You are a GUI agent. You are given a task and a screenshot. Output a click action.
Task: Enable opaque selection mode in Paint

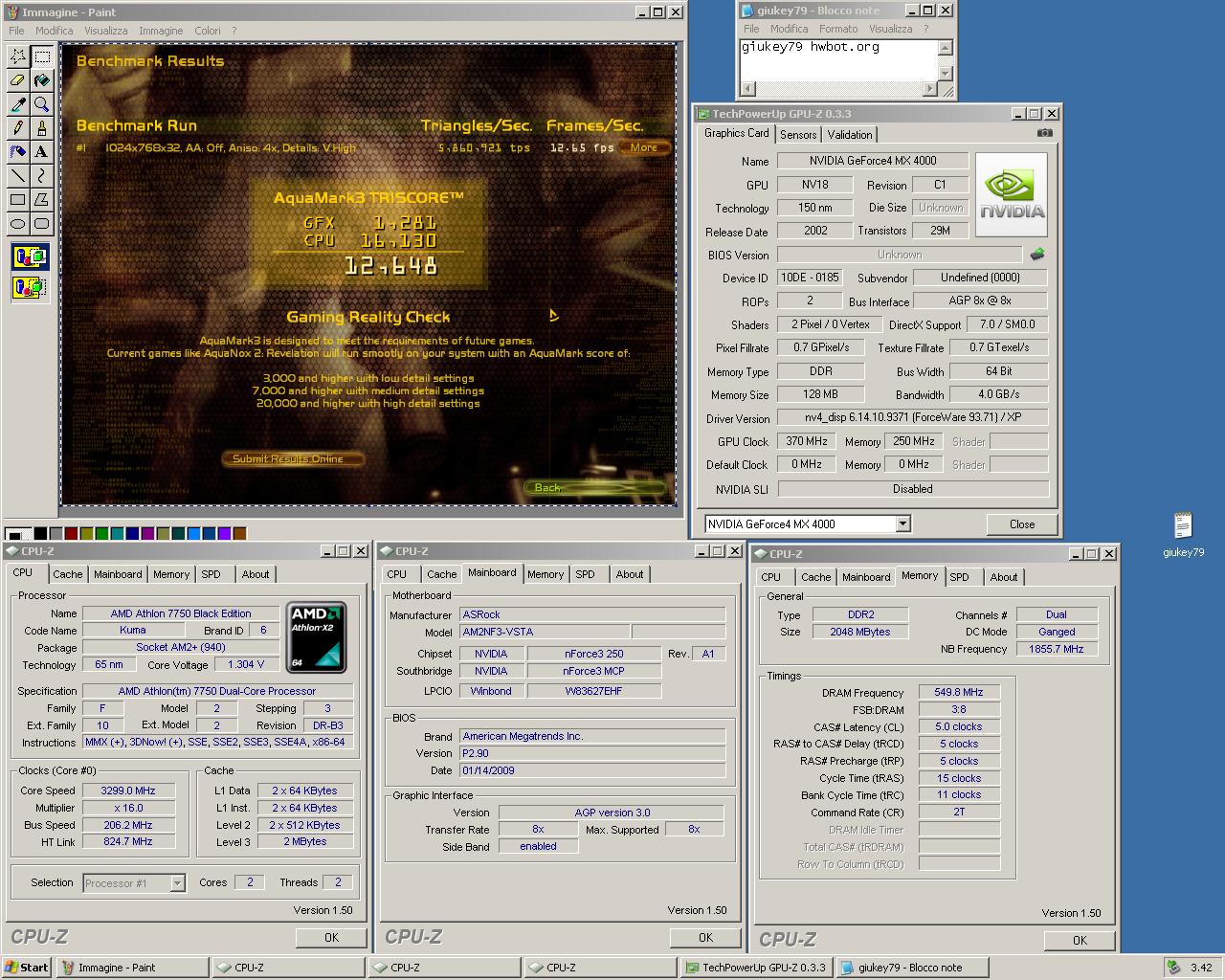point(30,256)
